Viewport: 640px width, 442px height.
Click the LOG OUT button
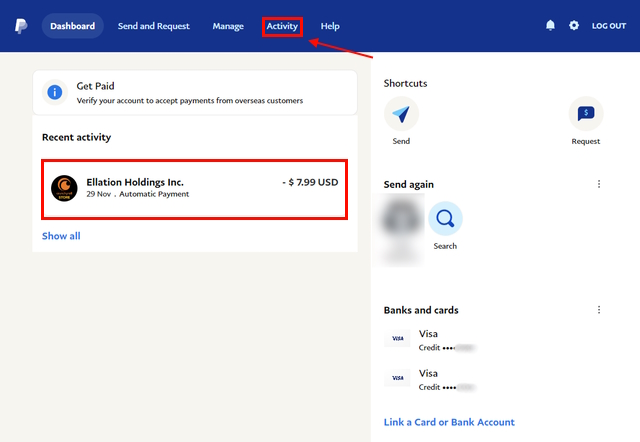pos(609,26)
